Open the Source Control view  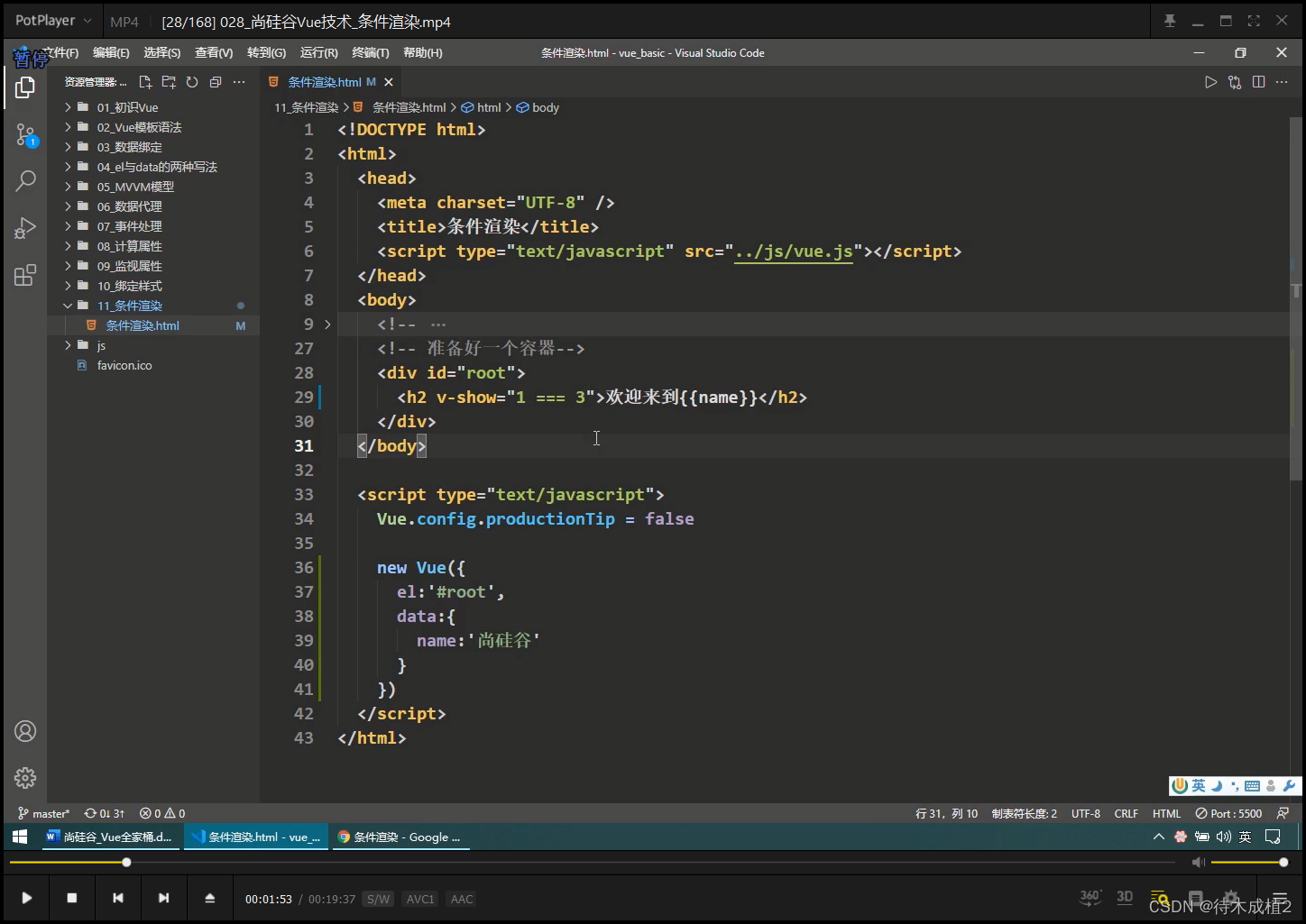click(25, 136)
